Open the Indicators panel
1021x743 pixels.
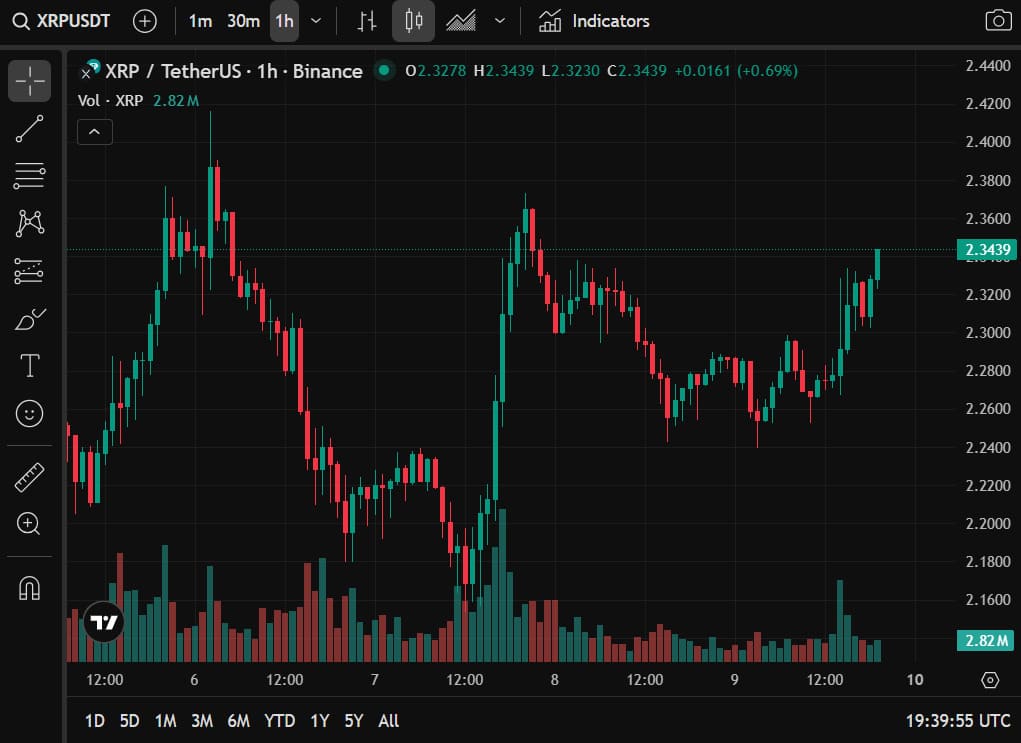(594, 21)
